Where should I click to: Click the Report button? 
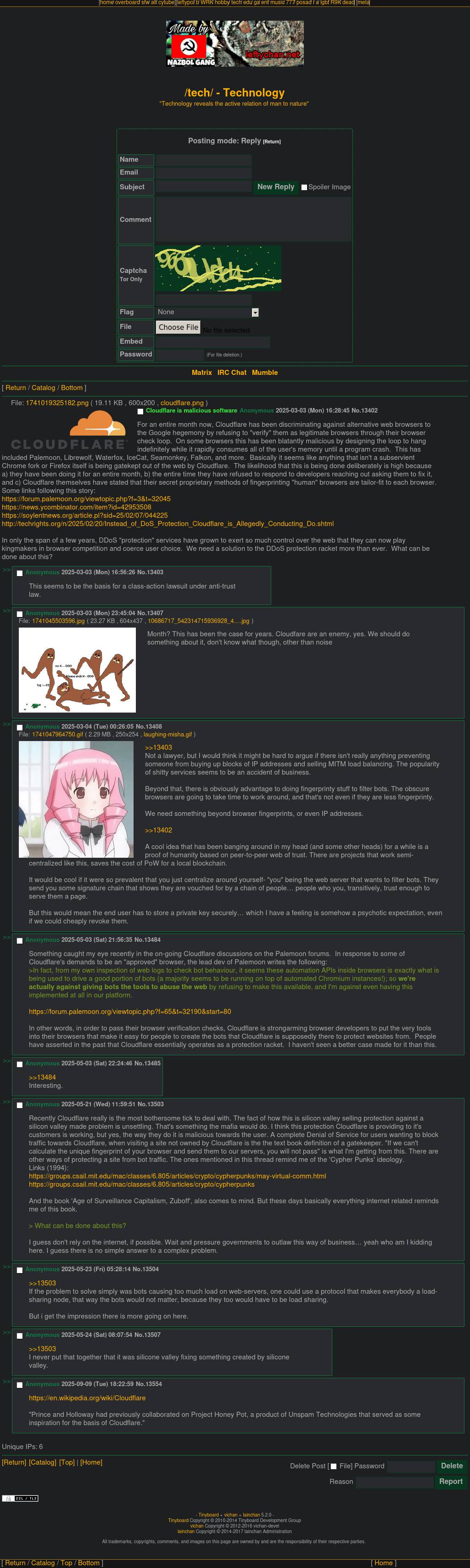pos(451,1482)
